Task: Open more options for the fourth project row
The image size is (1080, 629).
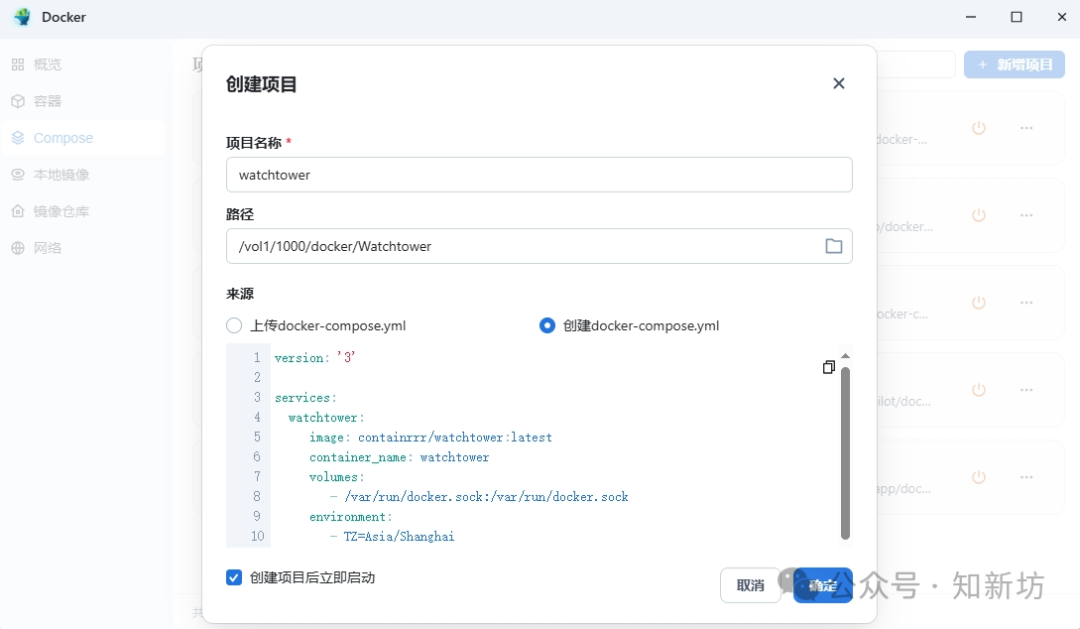Action: 1026,390
